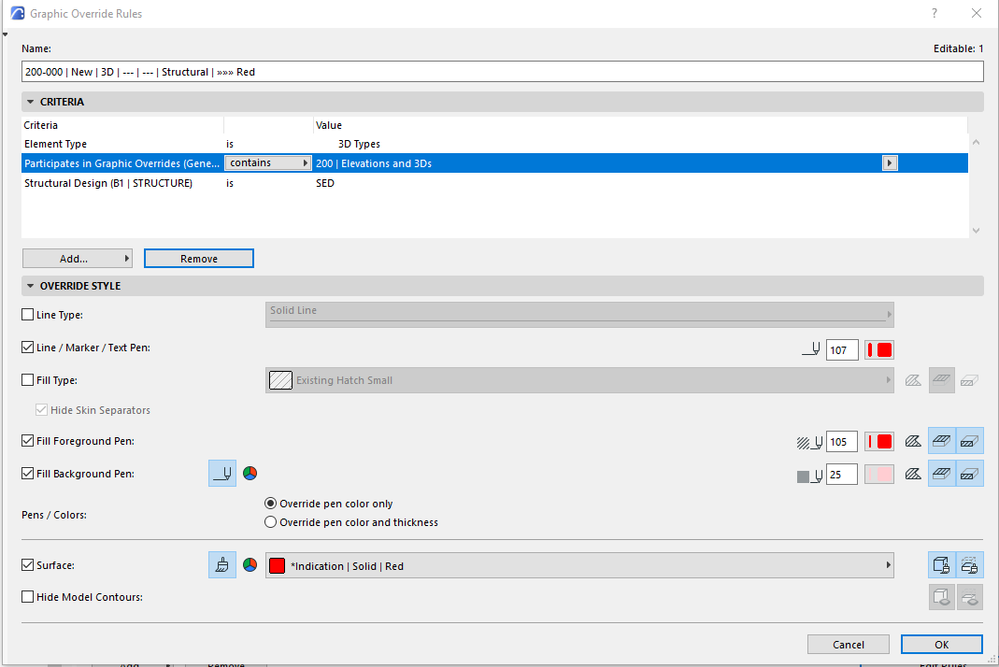Open the Existing Hatch Small fill dropdown

point(579,380)
